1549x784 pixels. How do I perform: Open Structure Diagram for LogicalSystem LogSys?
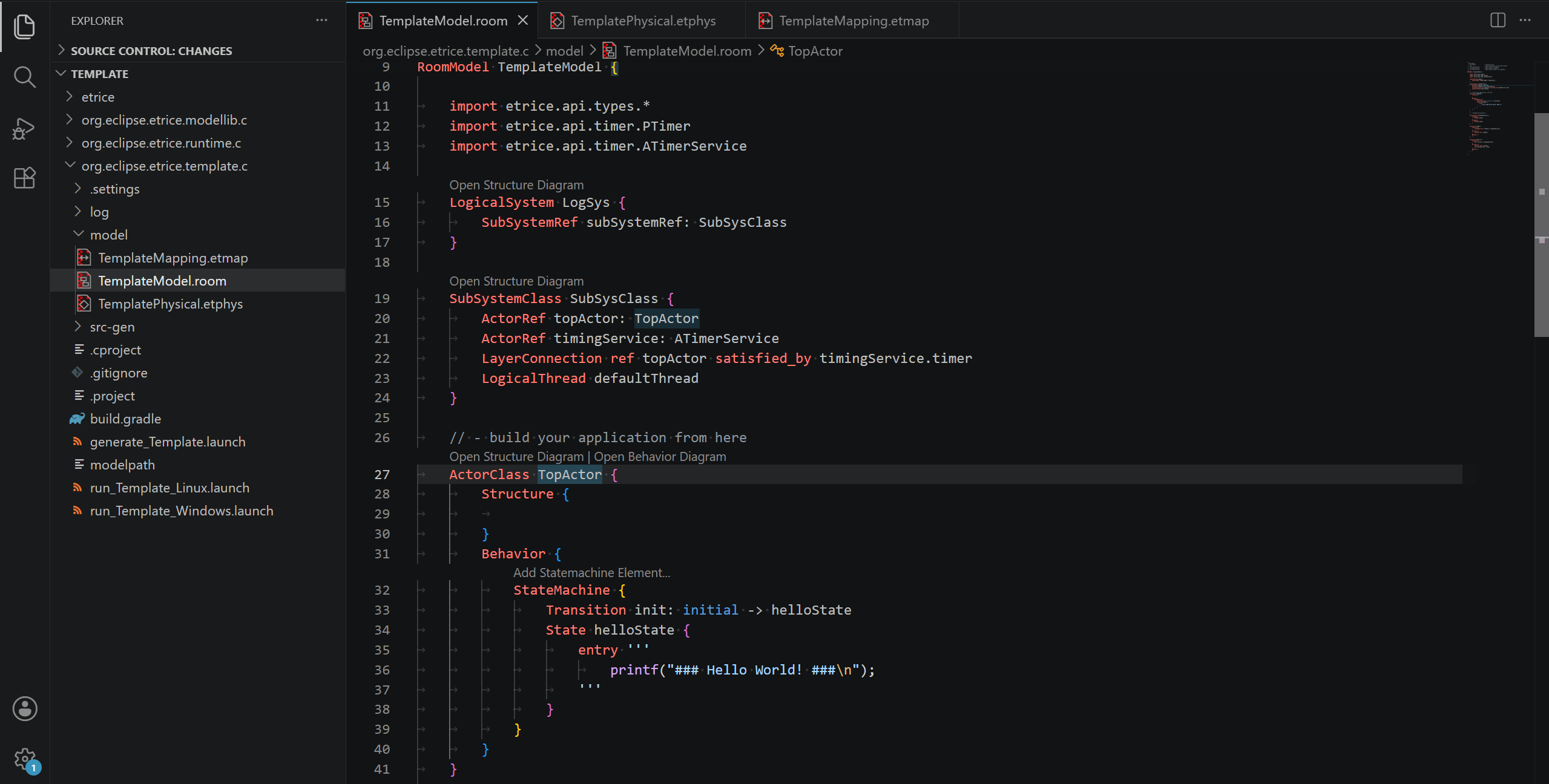tap(516, 185)
